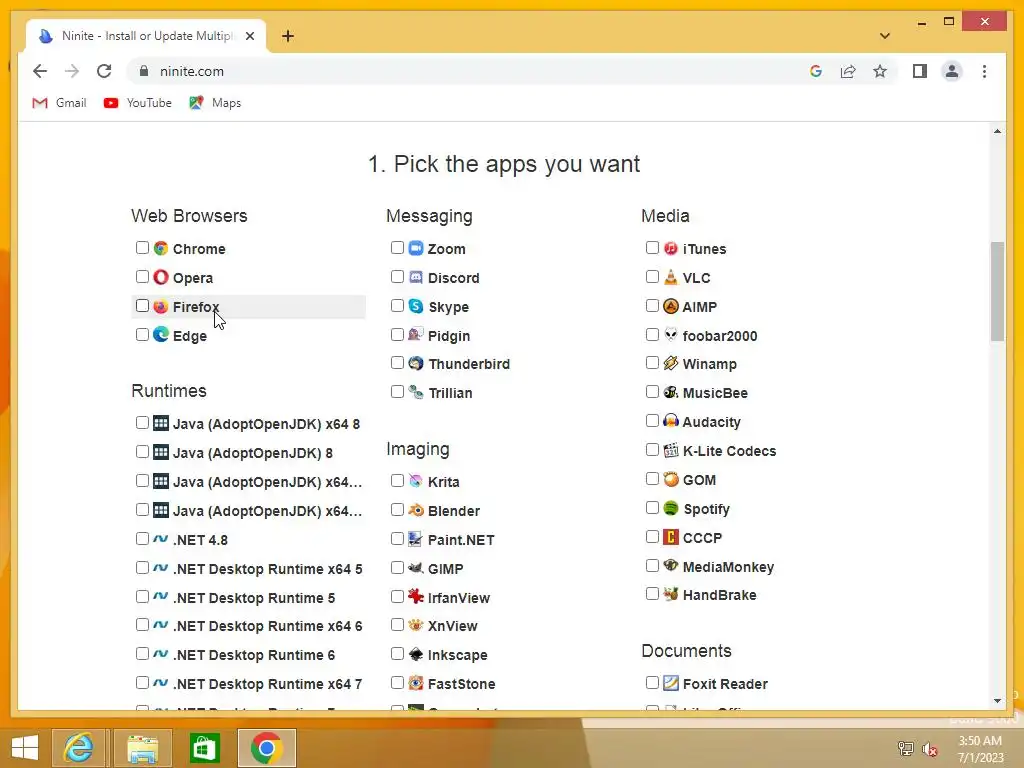Viewport: 1024px width, 768px height.
Task: Click the Skype app icon
Action: coord(416,306)
